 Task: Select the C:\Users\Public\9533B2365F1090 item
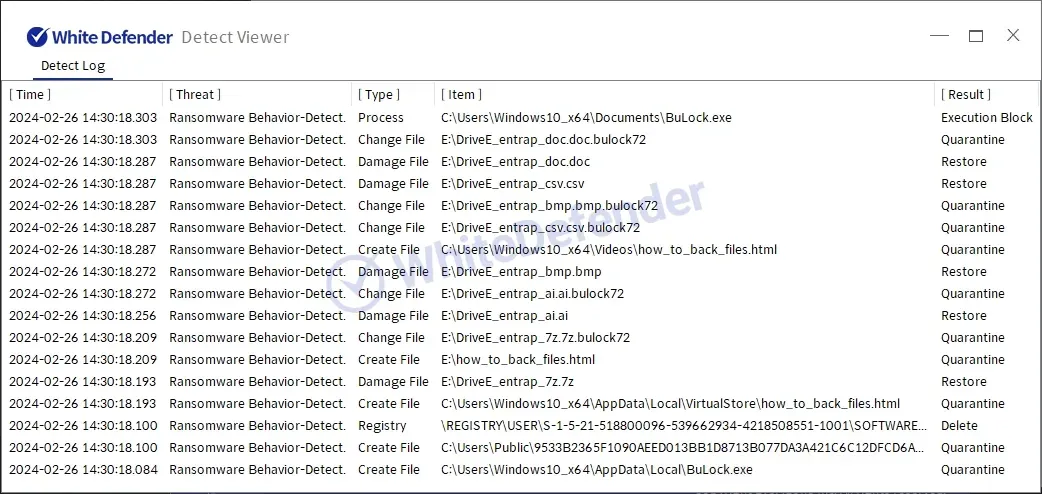[x=682, y=447]
